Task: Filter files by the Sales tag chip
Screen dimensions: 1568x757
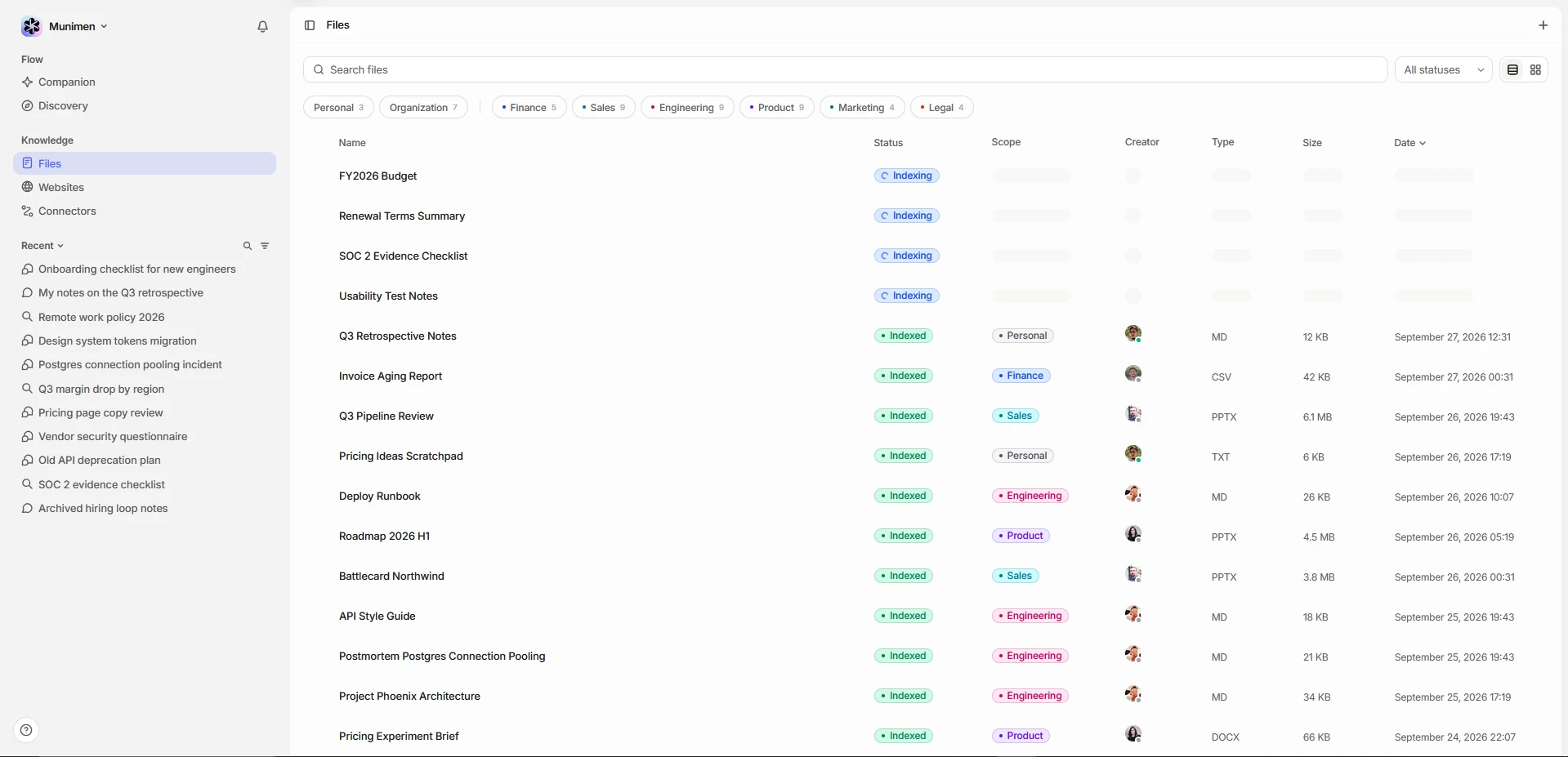Action: 604,108
